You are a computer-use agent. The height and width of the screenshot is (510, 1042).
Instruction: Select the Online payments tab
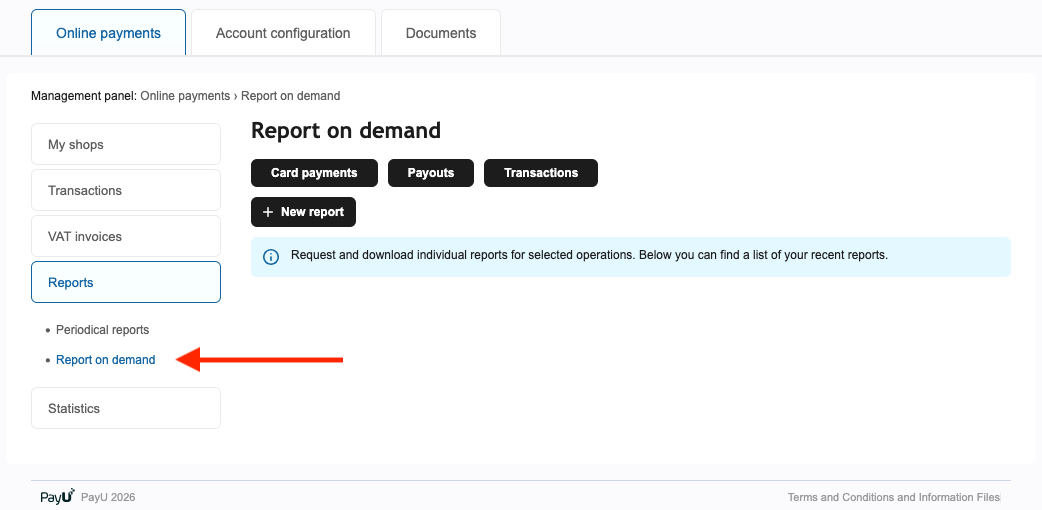point(108,33)
